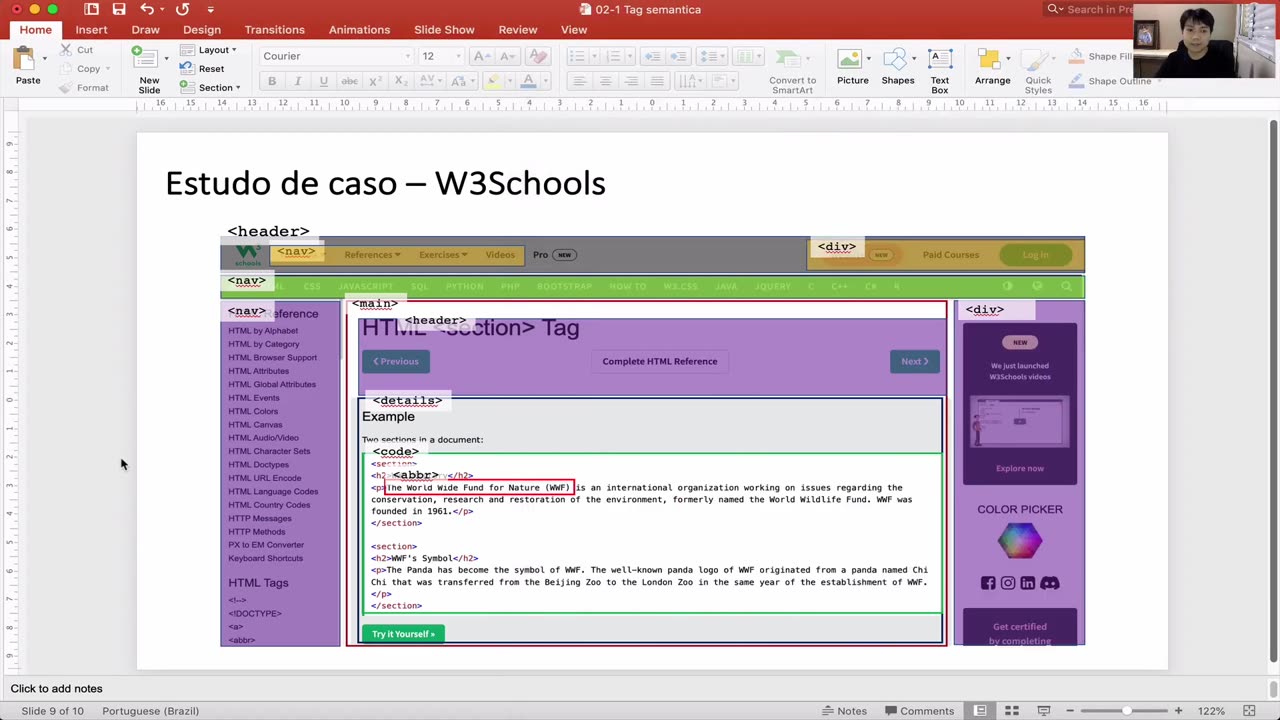This screenshot has height=720, width=1280.
Task: Click the Paste clipboard icon
Action: tap(24, 60)
